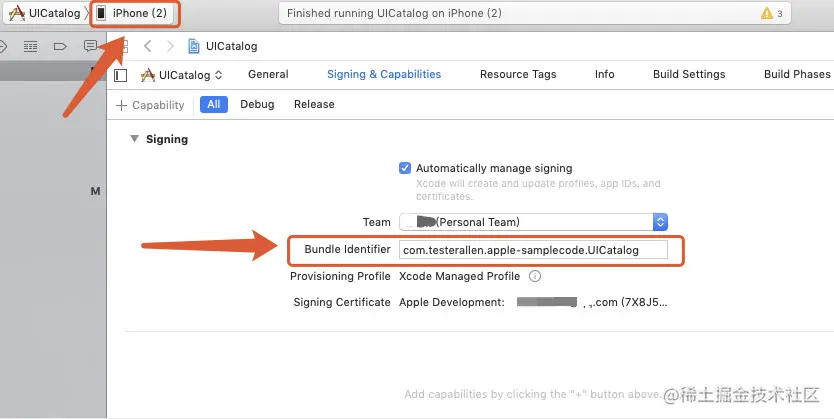Click the Bundle Identifier text field

coord(533,250)
